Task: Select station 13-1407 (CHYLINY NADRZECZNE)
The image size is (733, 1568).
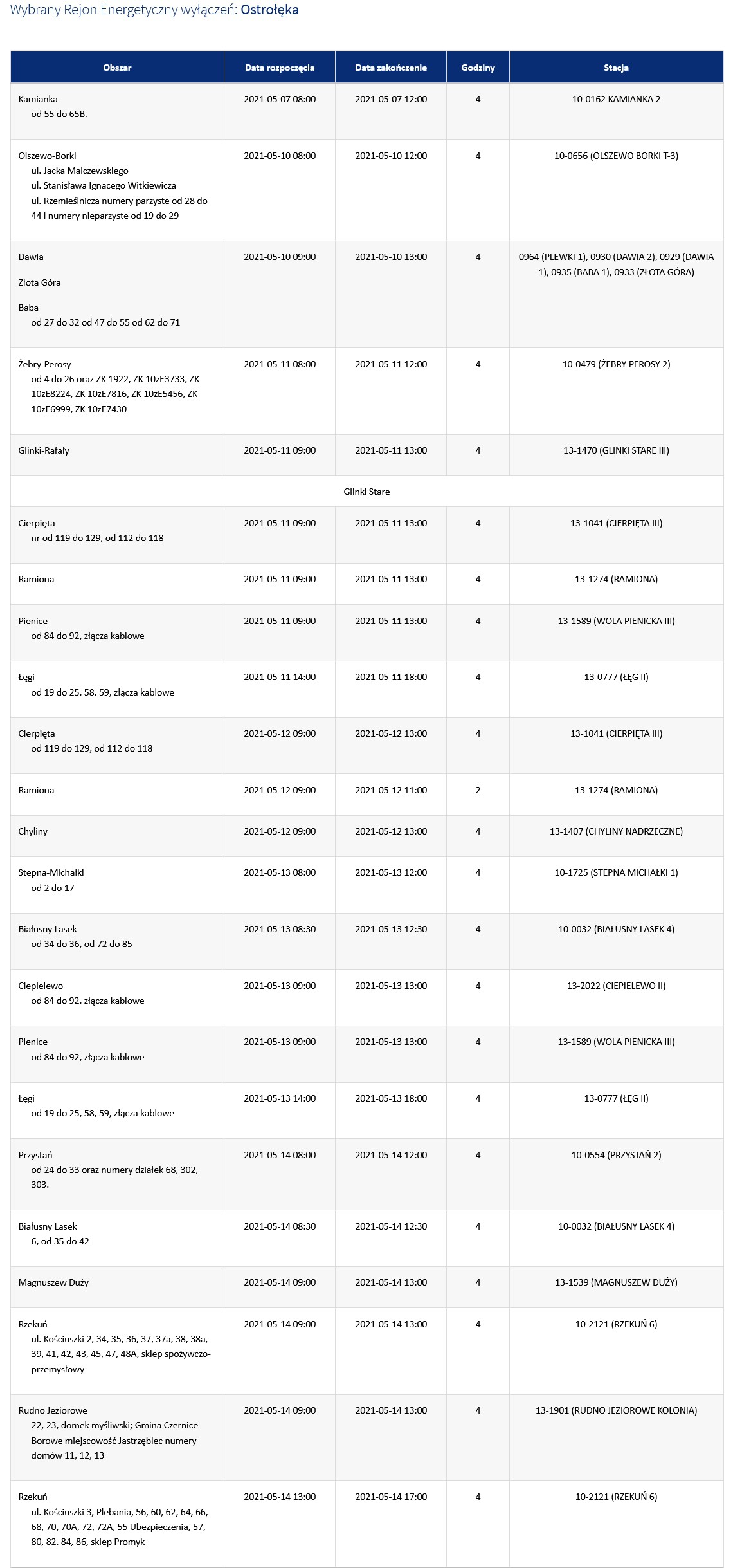Action: point(616,831)
